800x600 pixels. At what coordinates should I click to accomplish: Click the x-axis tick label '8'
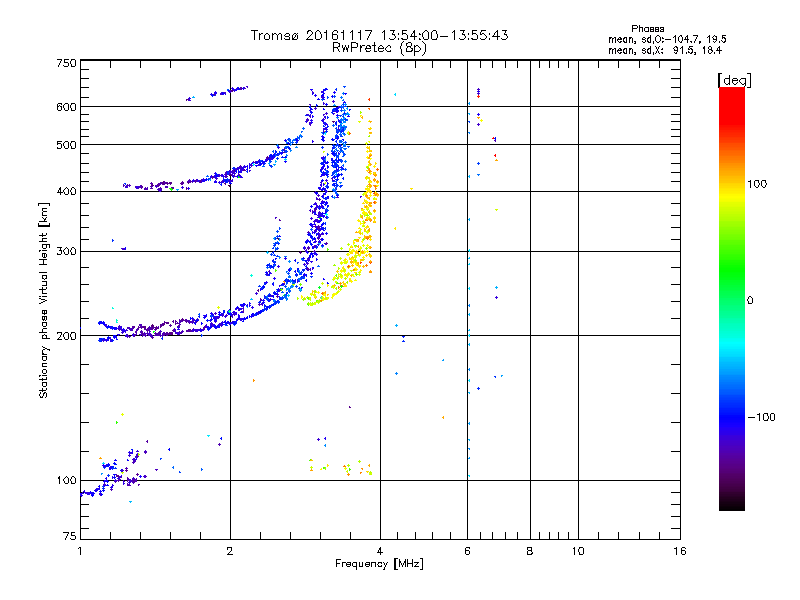click(x=530, y=551)
